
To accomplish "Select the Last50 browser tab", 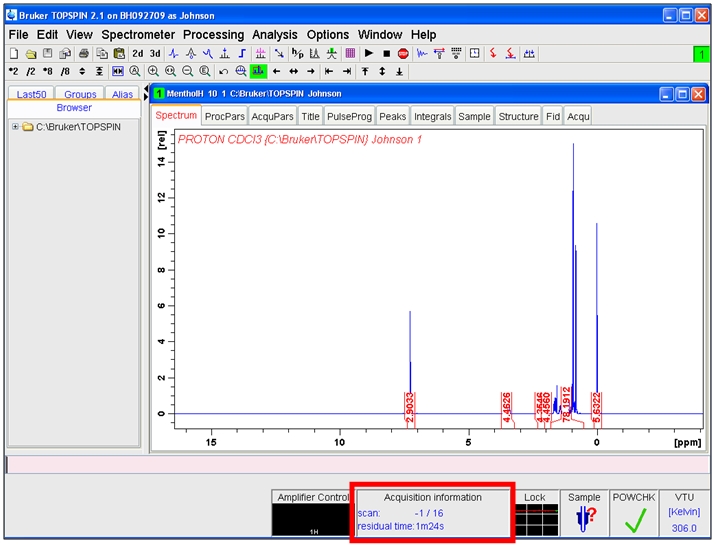I will [31, 94].
